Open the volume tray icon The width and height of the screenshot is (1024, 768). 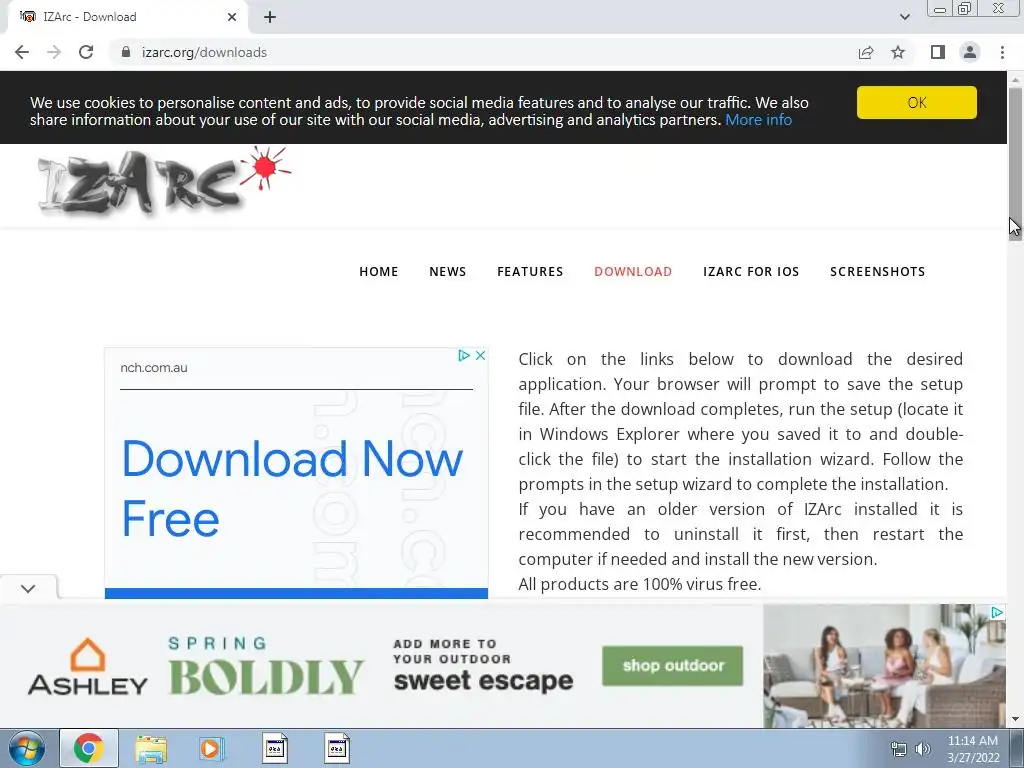pyautogui.click(x=923, y=749)
